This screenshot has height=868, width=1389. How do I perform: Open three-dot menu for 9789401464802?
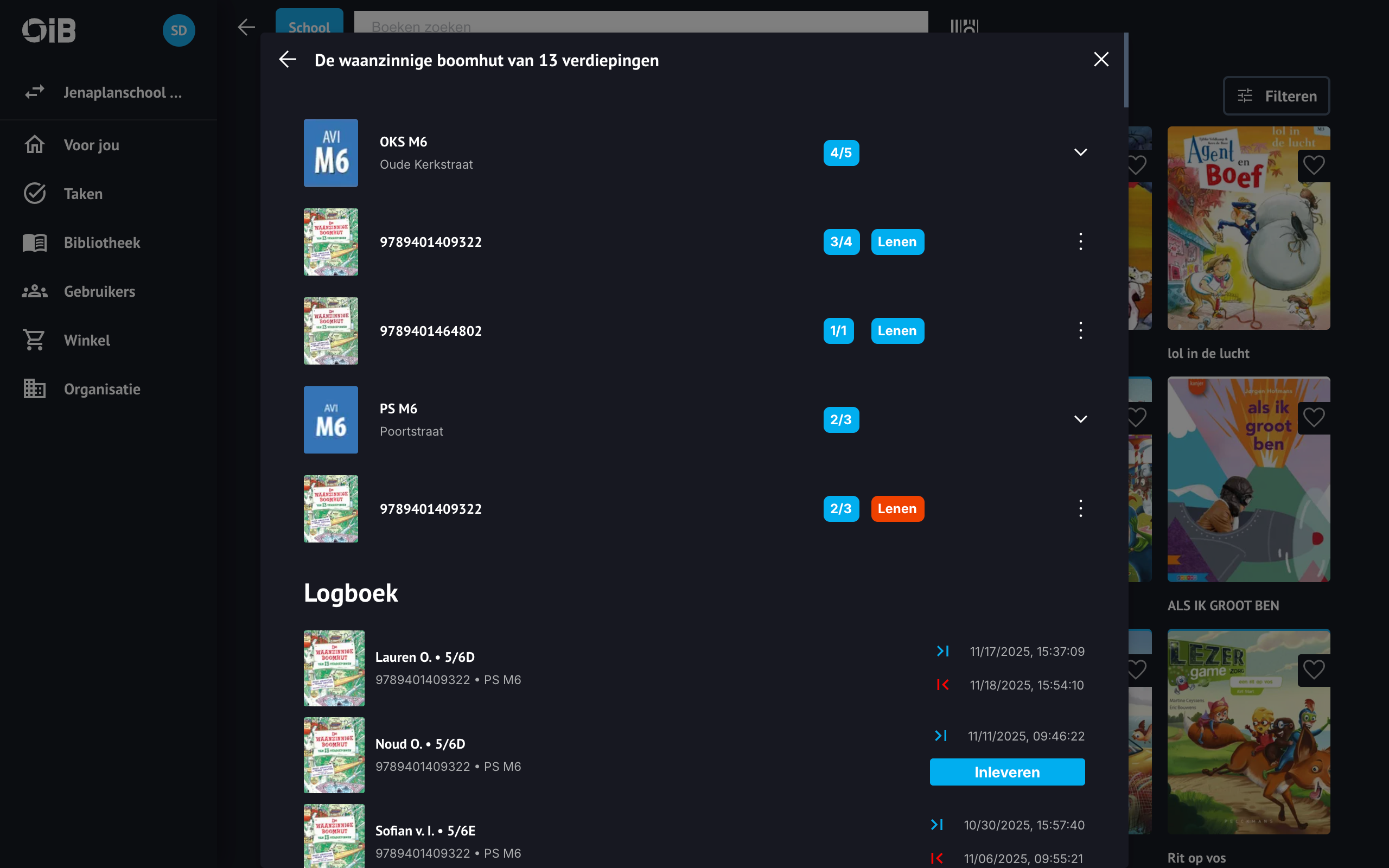[x=1080, y=331]
